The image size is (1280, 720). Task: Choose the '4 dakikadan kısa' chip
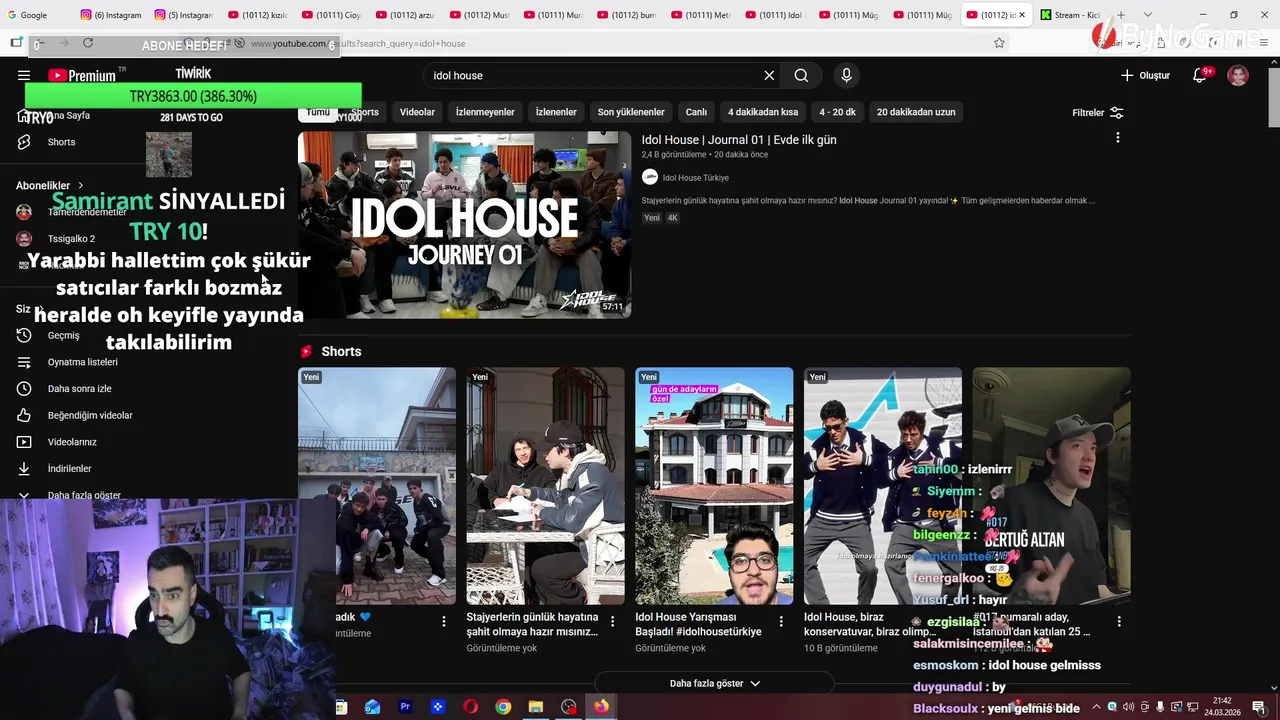763,112
